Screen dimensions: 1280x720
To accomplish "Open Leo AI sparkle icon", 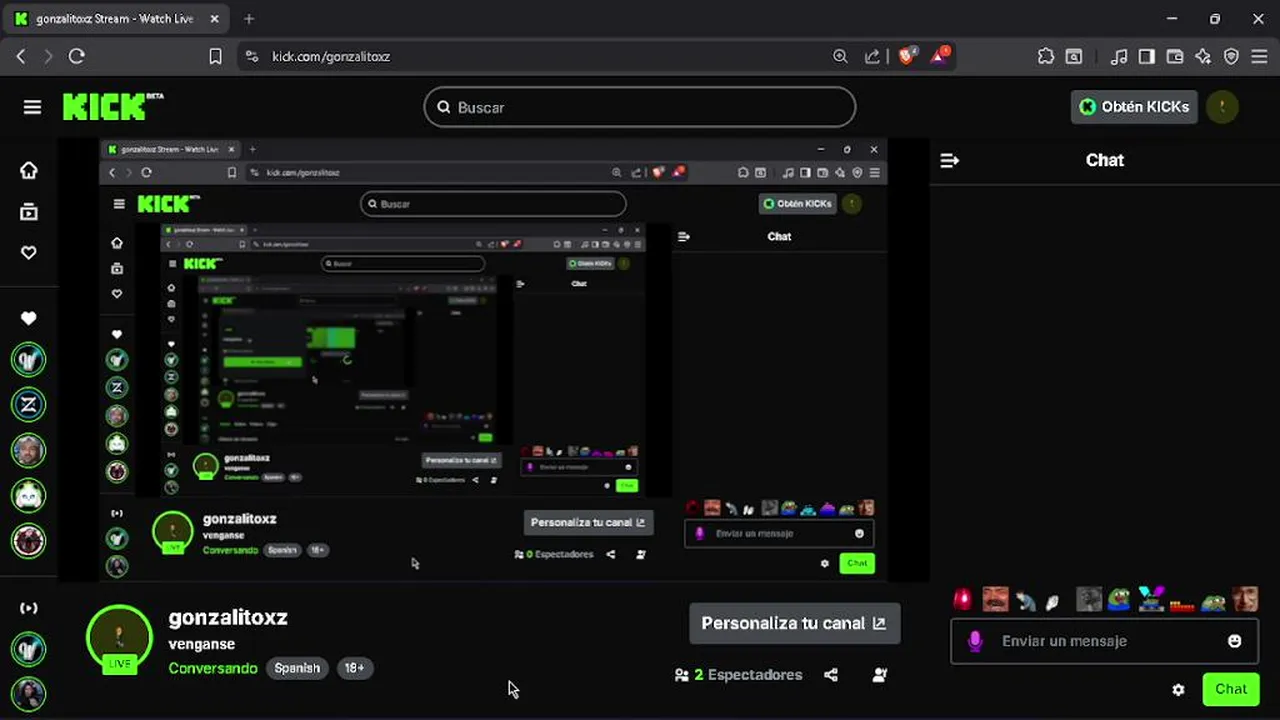I will coord(1203,56).
